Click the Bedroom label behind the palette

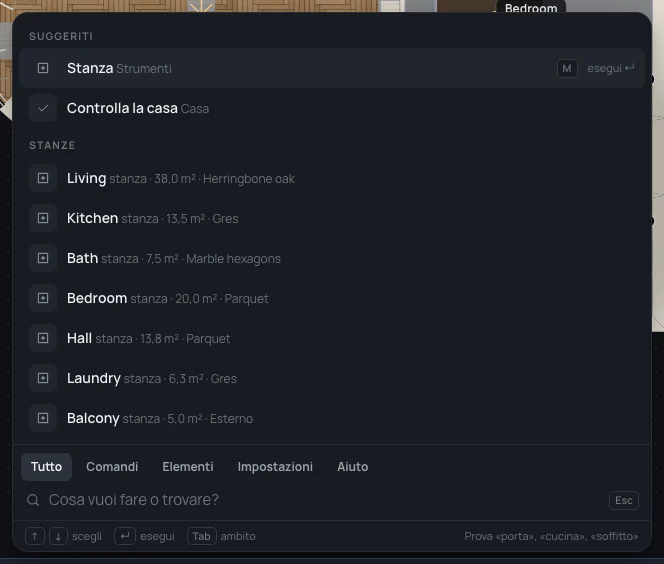(531, 8)
